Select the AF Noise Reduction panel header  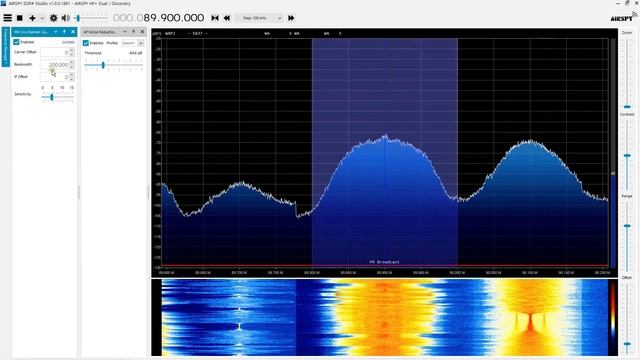100,32
